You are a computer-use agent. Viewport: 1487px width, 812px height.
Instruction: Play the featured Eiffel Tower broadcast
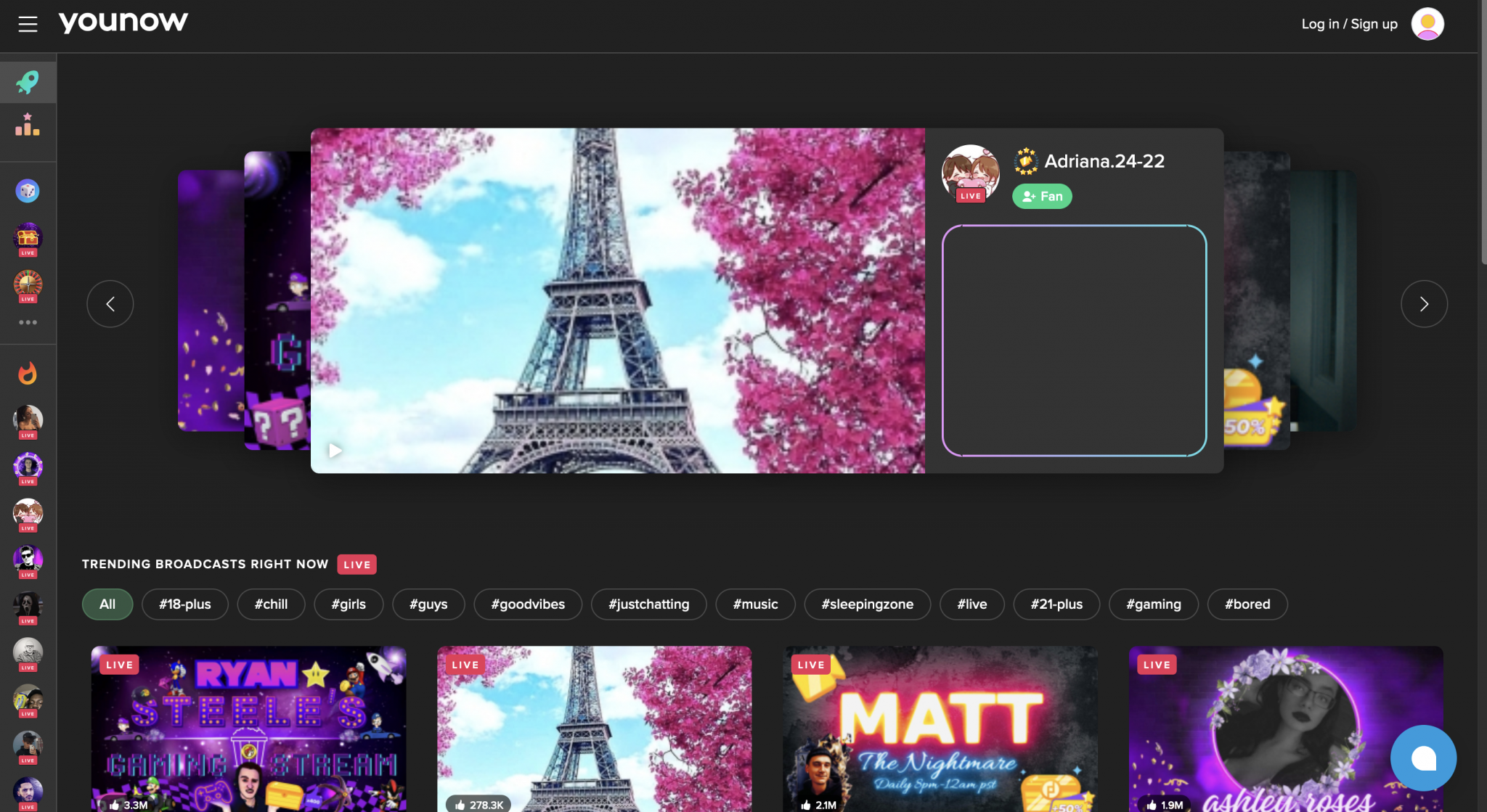(335, 450)
